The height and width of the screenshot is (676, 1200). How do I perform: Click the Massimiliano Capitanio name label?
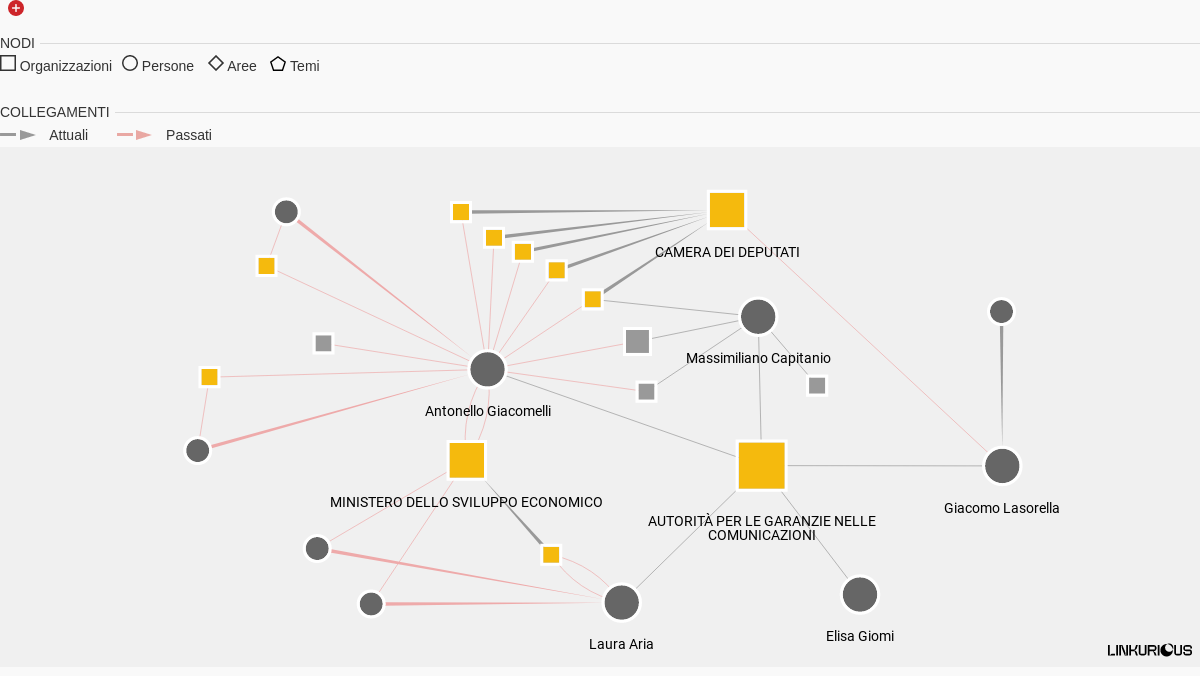click(758, 358)
